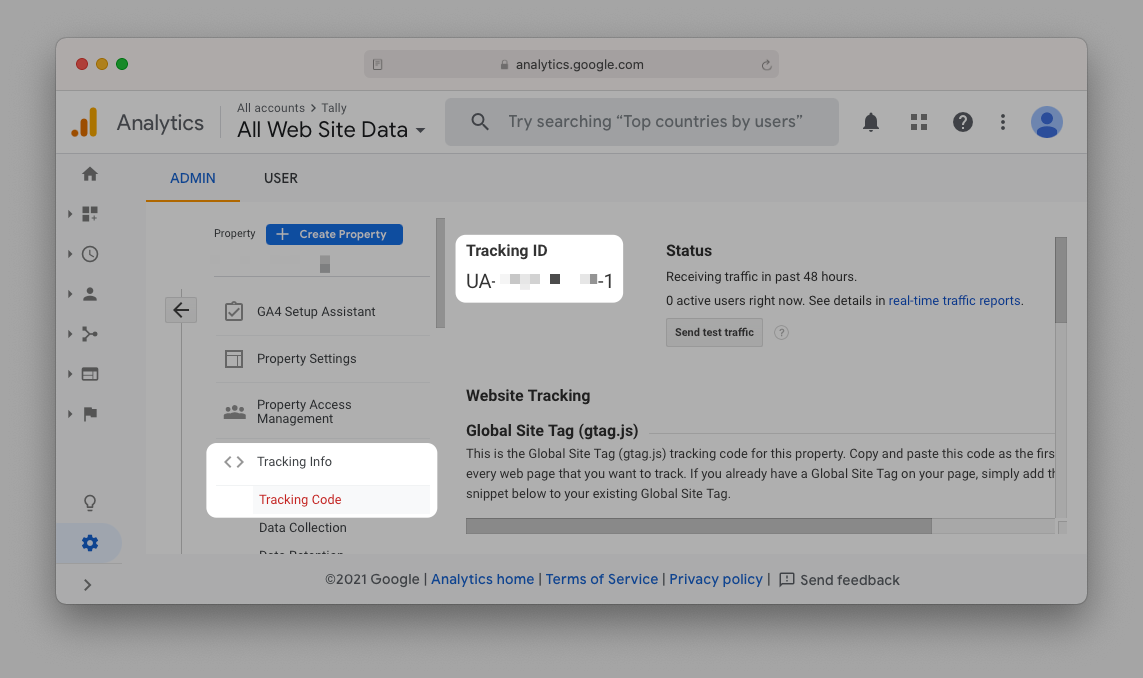Open the three-dot more options menu

[x=1003, y=122]
